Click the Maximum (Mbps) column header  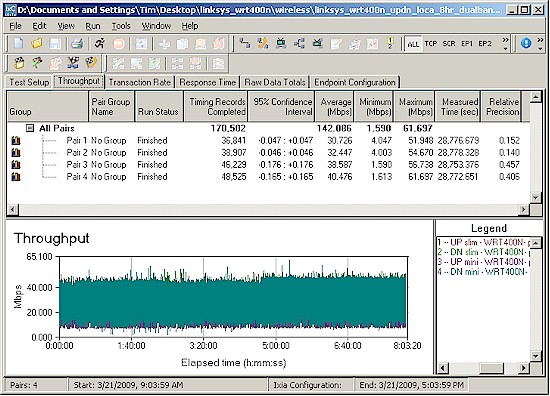tap(415, 106)
